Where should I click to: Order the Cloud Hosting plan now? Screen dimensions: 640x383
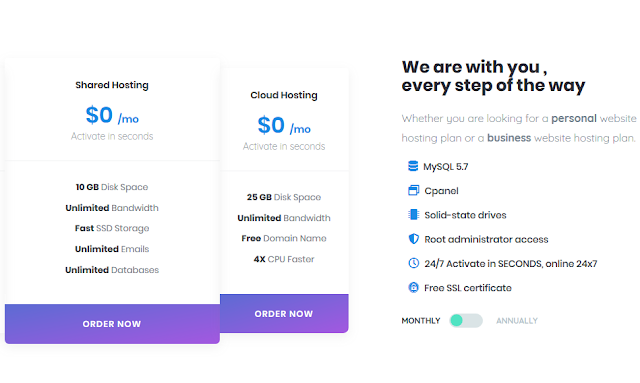pos(284,314)
